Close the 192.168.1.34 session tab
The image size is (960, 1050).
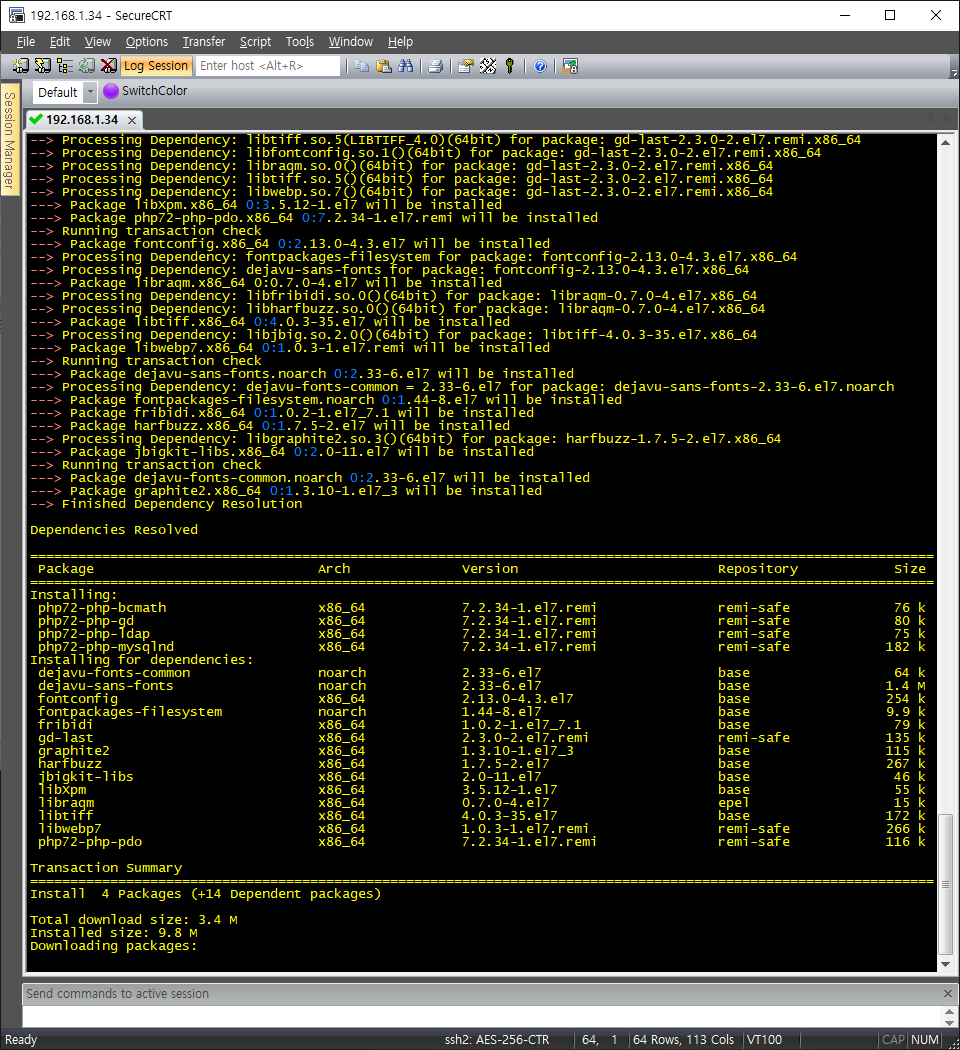[x=132, y=120]
